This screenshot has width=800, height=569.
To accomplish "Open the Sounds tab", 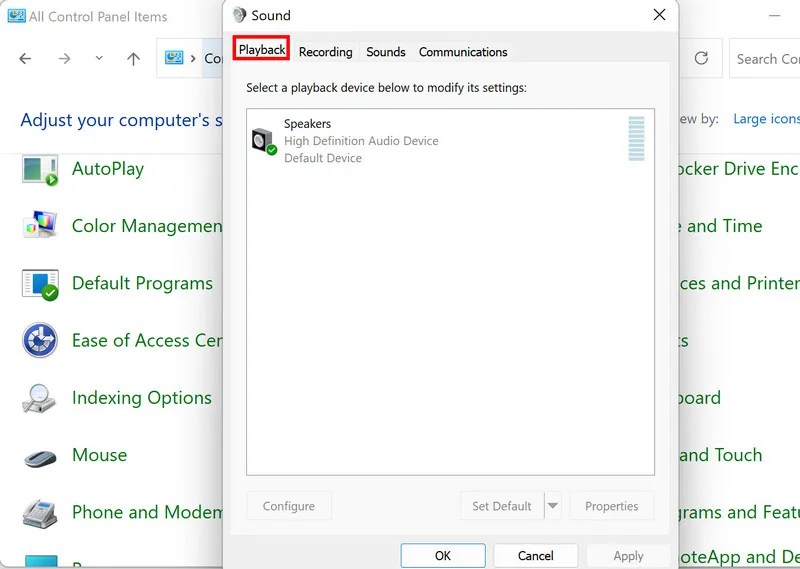I will (x=386, y=52).
